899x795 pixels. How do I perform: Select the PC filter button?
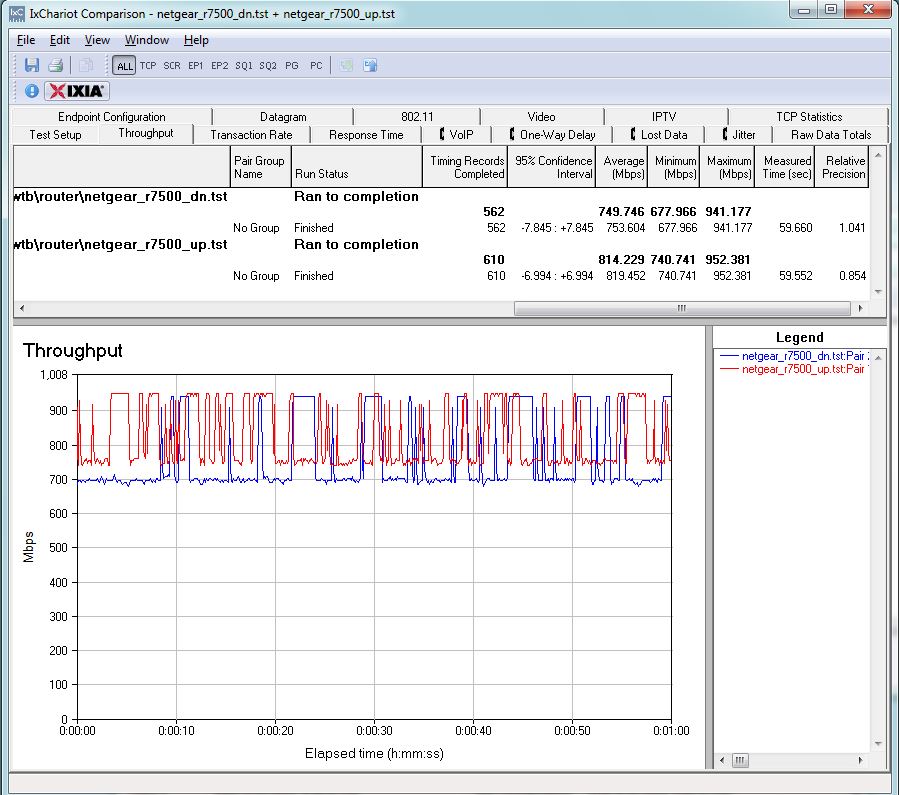[x=316, y=66]
